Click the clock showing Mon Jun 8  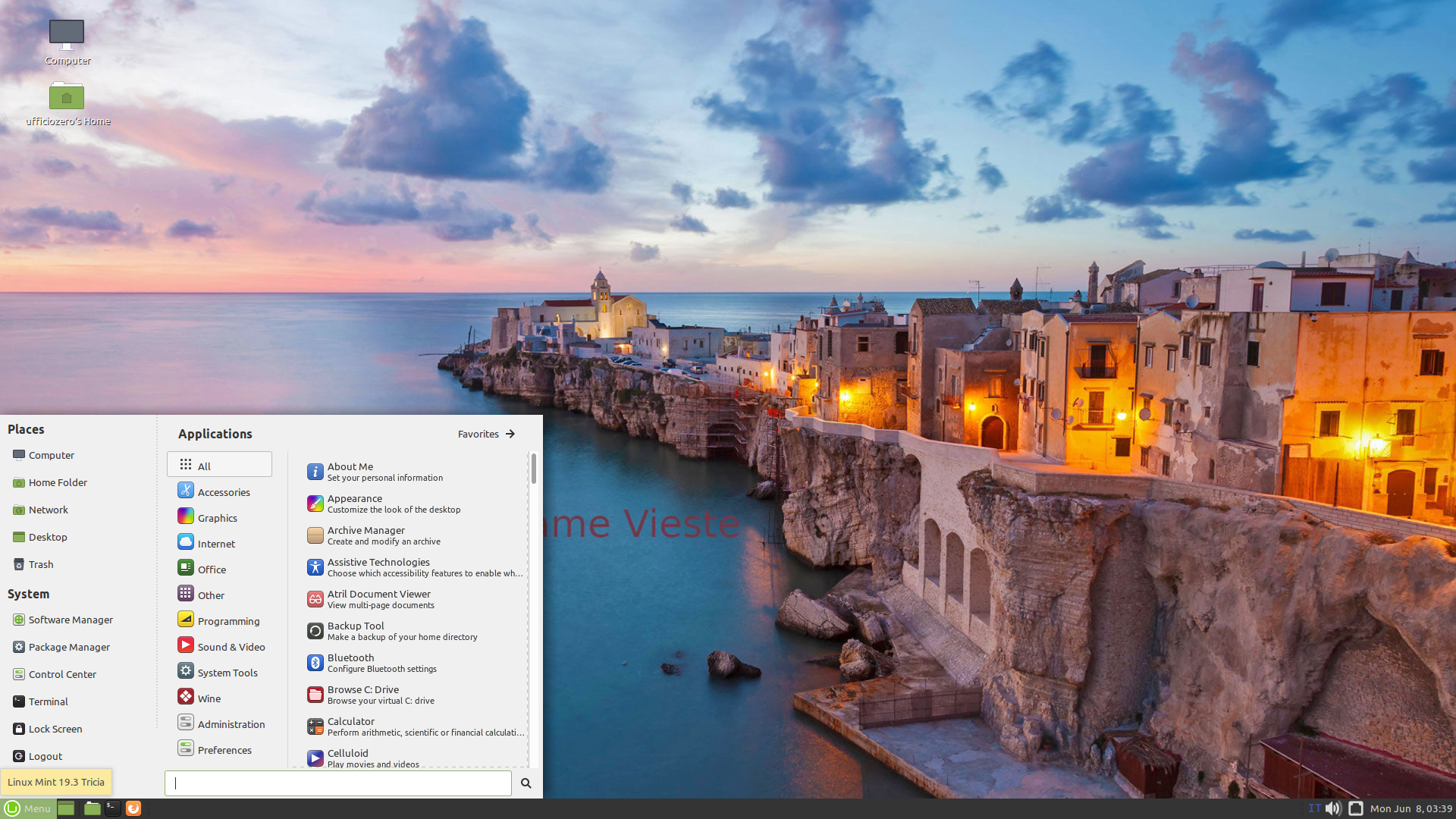click(x=1411, y=809)
